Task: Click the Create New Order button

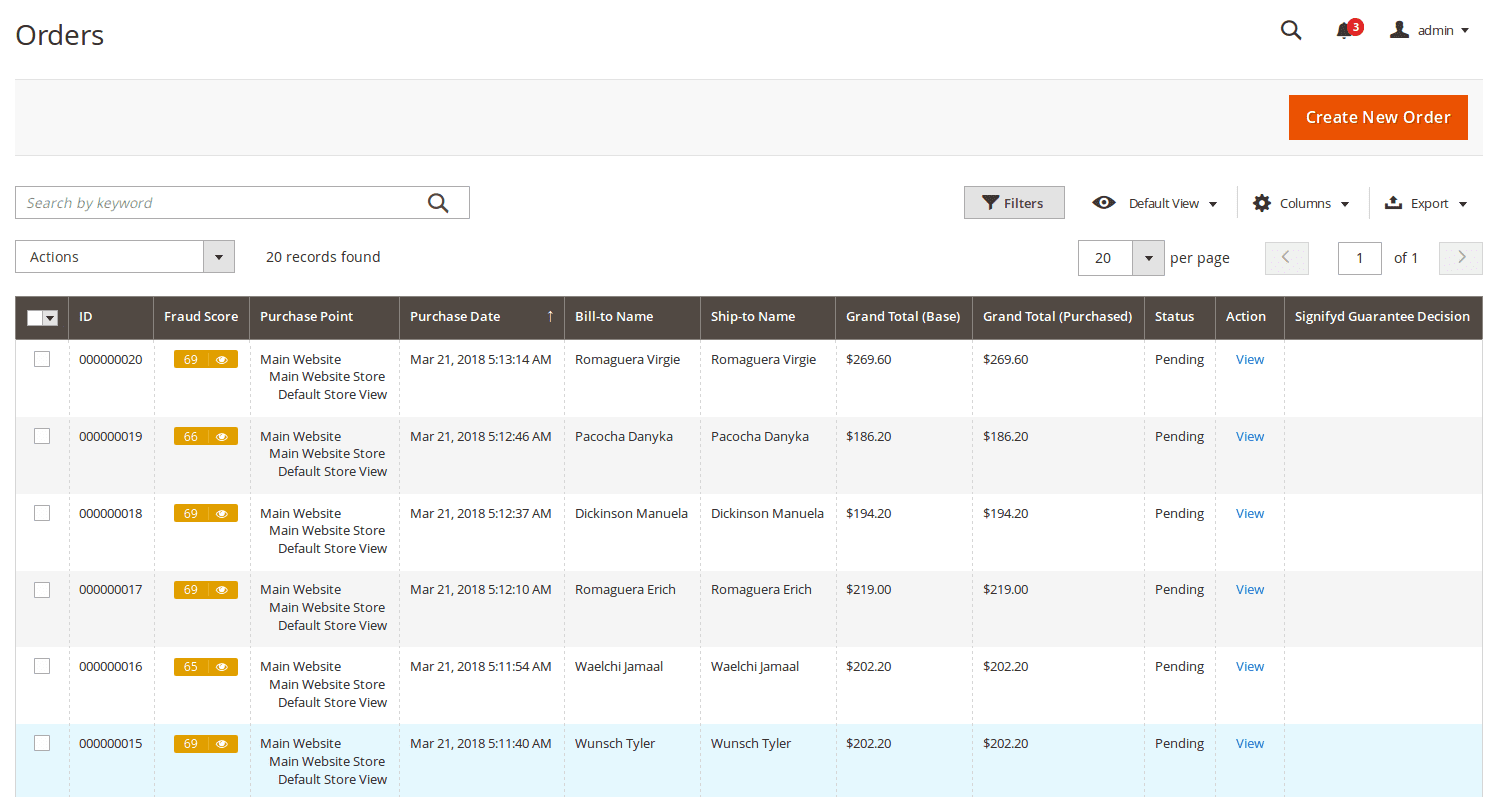Action: pos(1377,117)
